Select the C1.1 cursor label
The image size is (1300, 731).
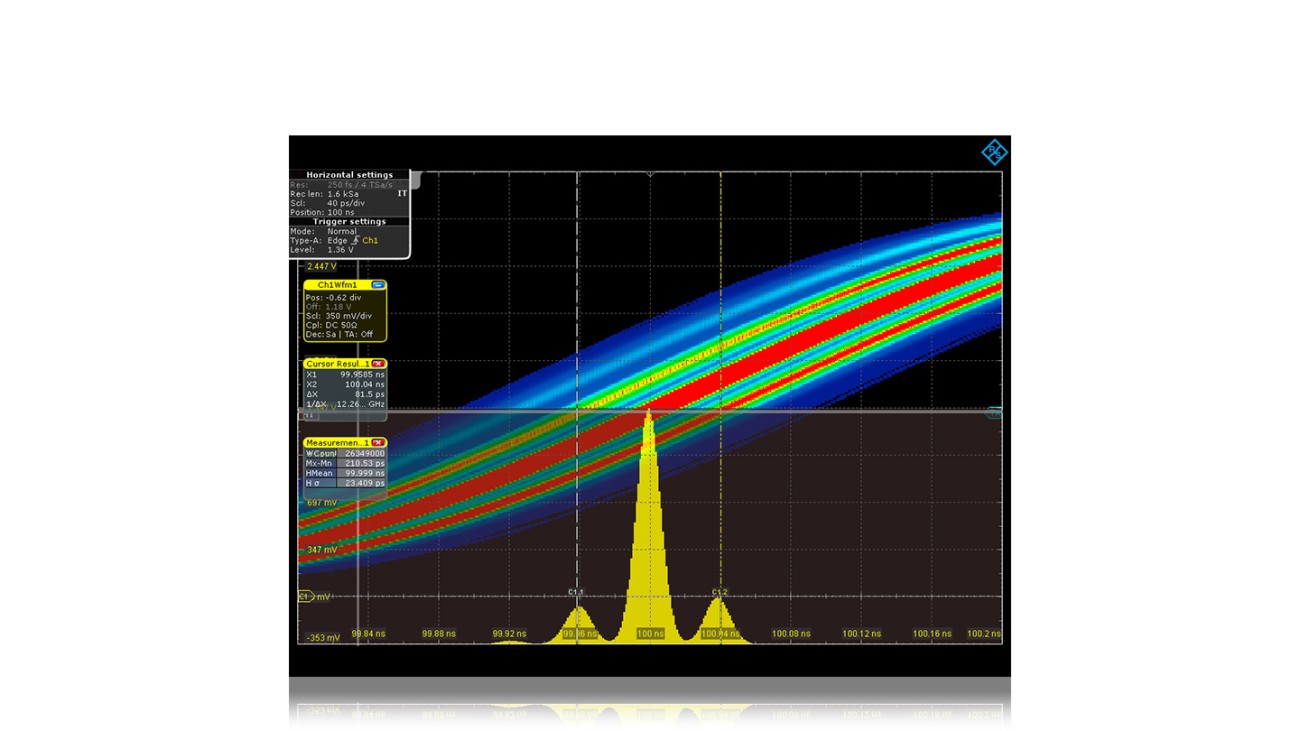tap(576, 593)
